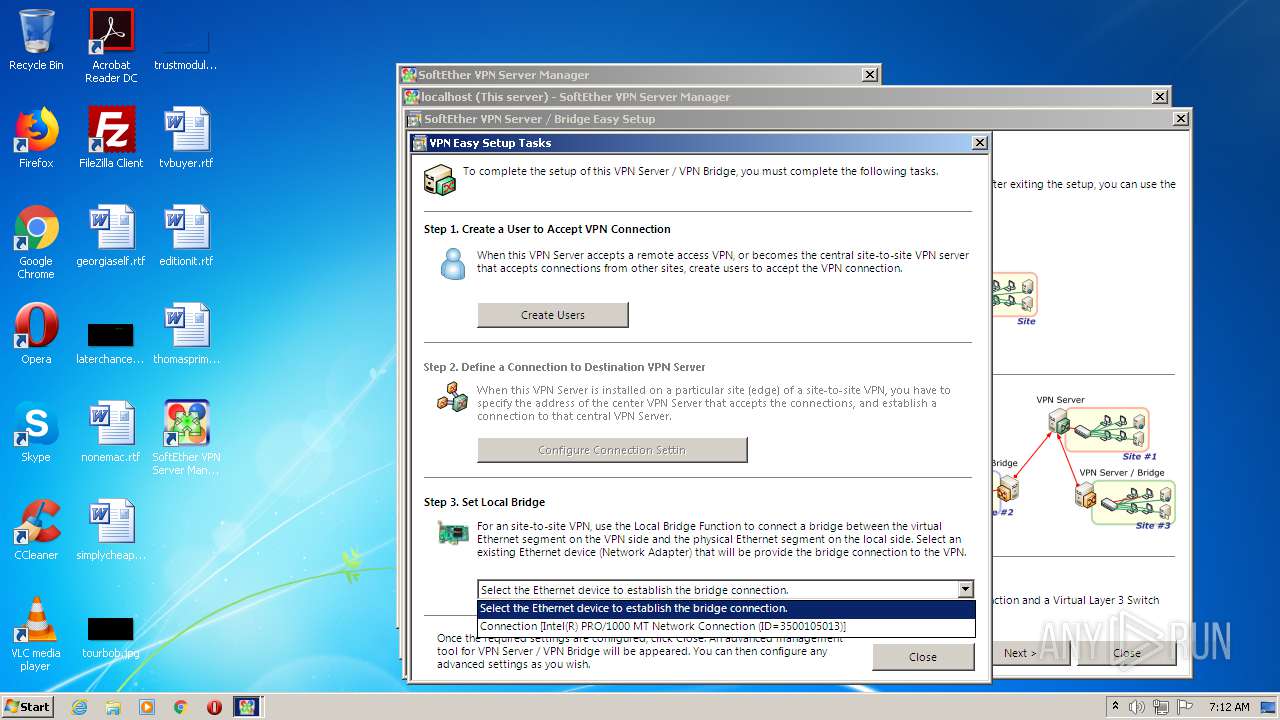Click Opera icon in taskbar
Image resolution: width=1280 pixels, height=720 pixels.
(x=214, y=707)
